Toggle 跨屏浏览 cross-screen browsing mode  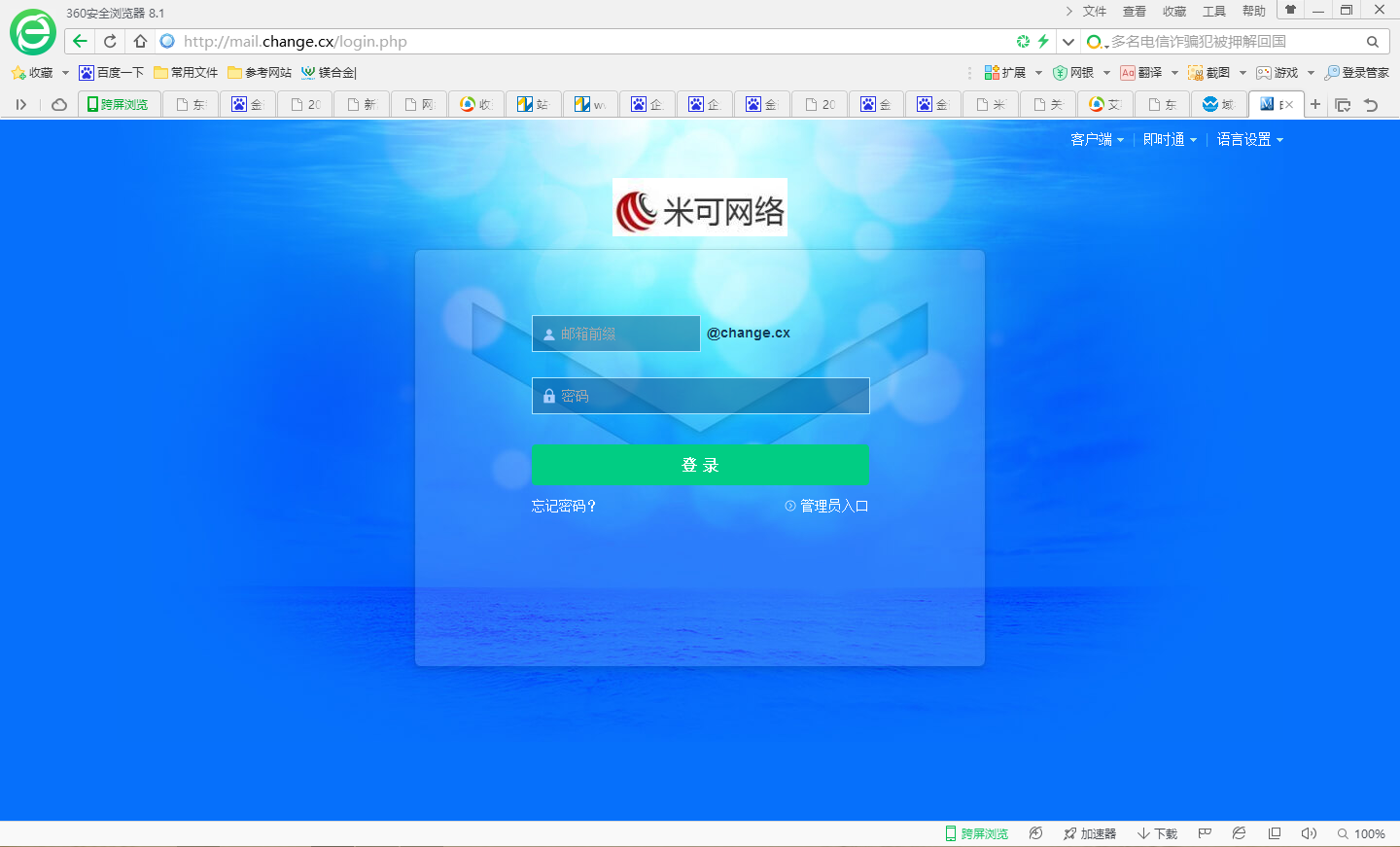(975, 833)
